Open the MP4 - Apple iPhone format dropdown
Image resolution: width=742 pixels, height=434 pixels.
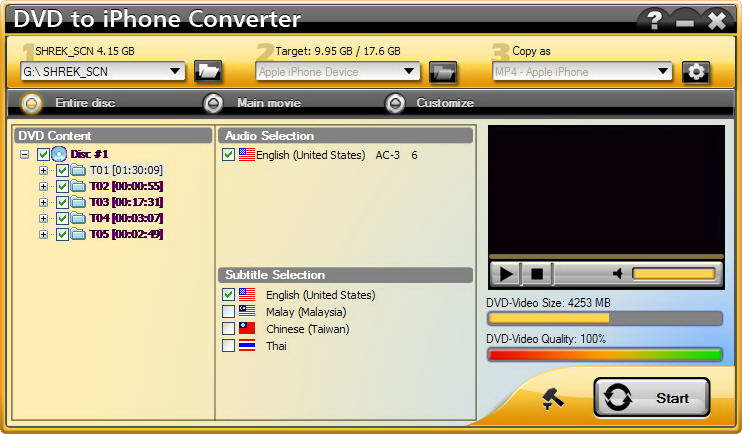pyautogui.click(x=582, y=72)
